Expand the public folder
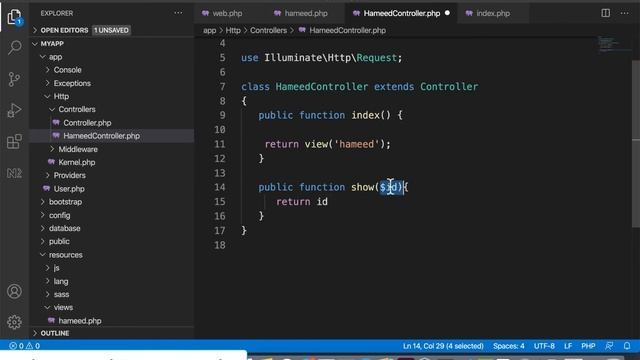640x360 pixels. click(x=59, y=241)
